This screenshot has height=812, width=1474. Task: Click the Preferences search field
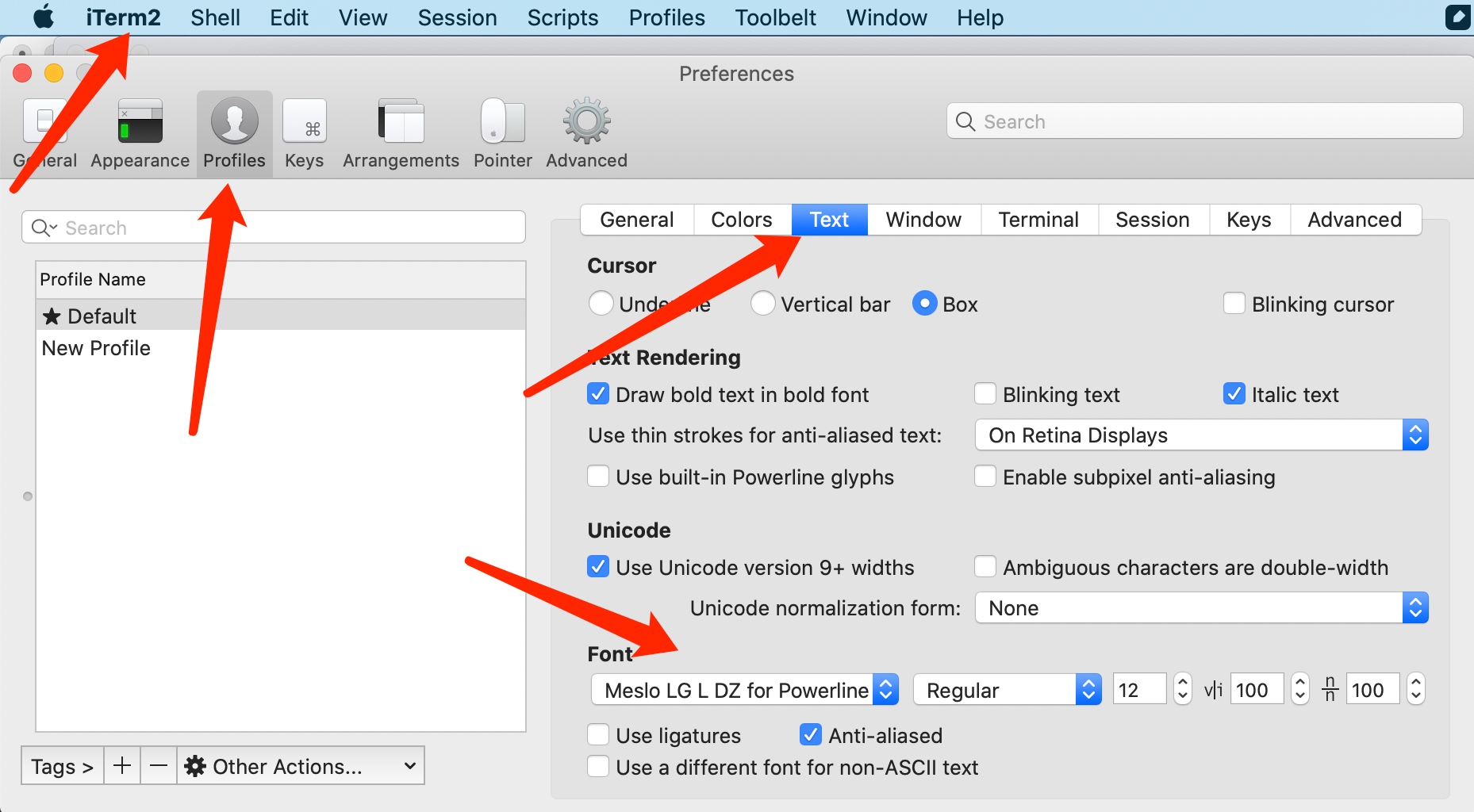[1204, 121]
